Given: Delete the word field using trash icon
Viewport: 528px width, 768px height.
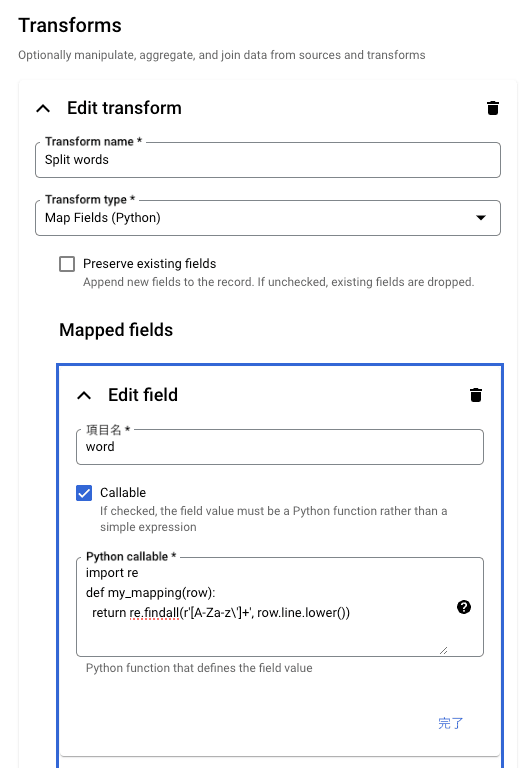Looking at the screenshot, I should pos(476,395).
